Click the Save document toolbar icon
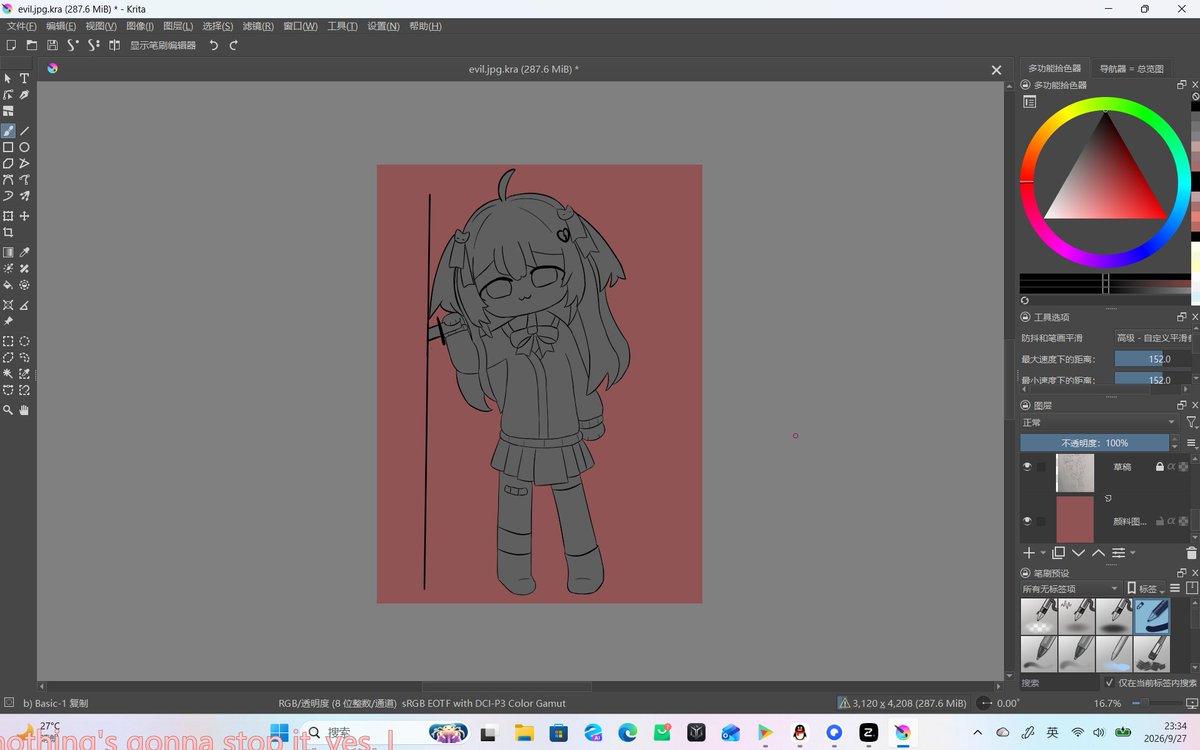Viewport: 1200px width, 750px height. [x=52, y=45]
